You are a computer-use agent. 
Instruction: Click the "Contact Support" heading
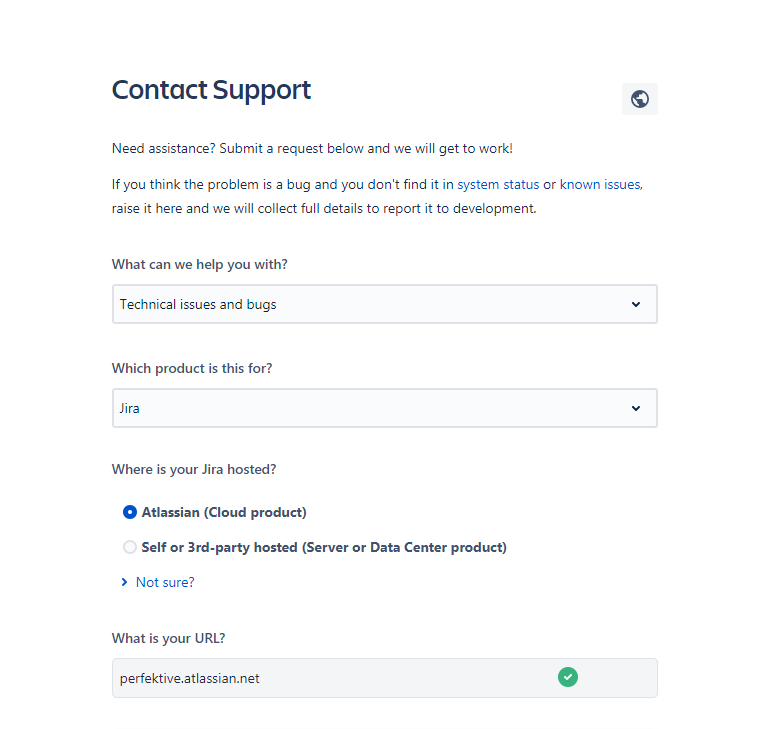tap(211, 90)
